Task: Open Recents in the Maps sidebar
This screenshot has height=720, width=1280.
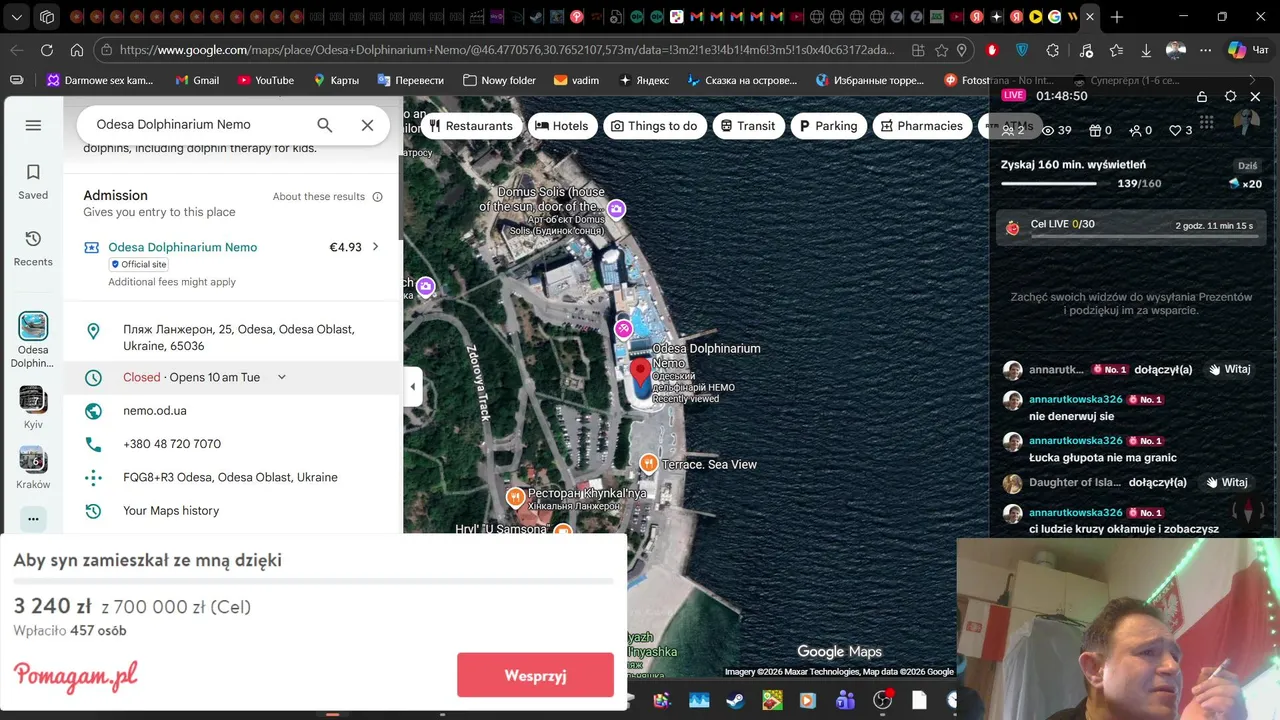Action: coord(33,248)
